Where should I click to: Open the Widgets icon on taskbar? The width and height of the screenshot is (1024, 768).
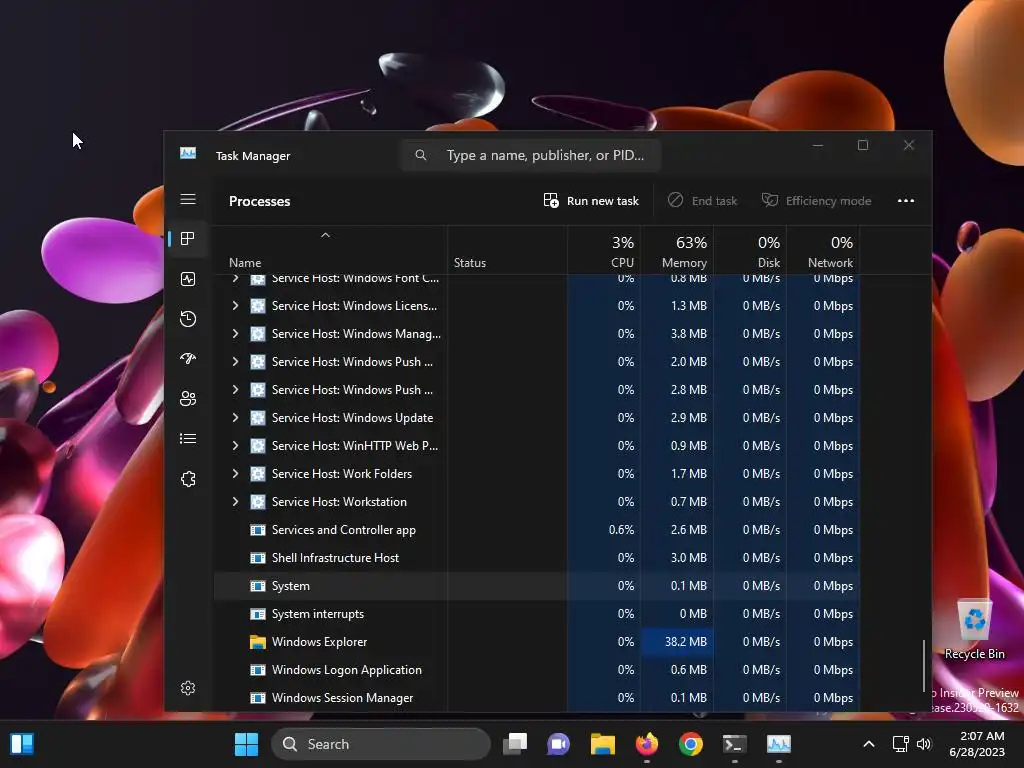click(x=22, y=744)
